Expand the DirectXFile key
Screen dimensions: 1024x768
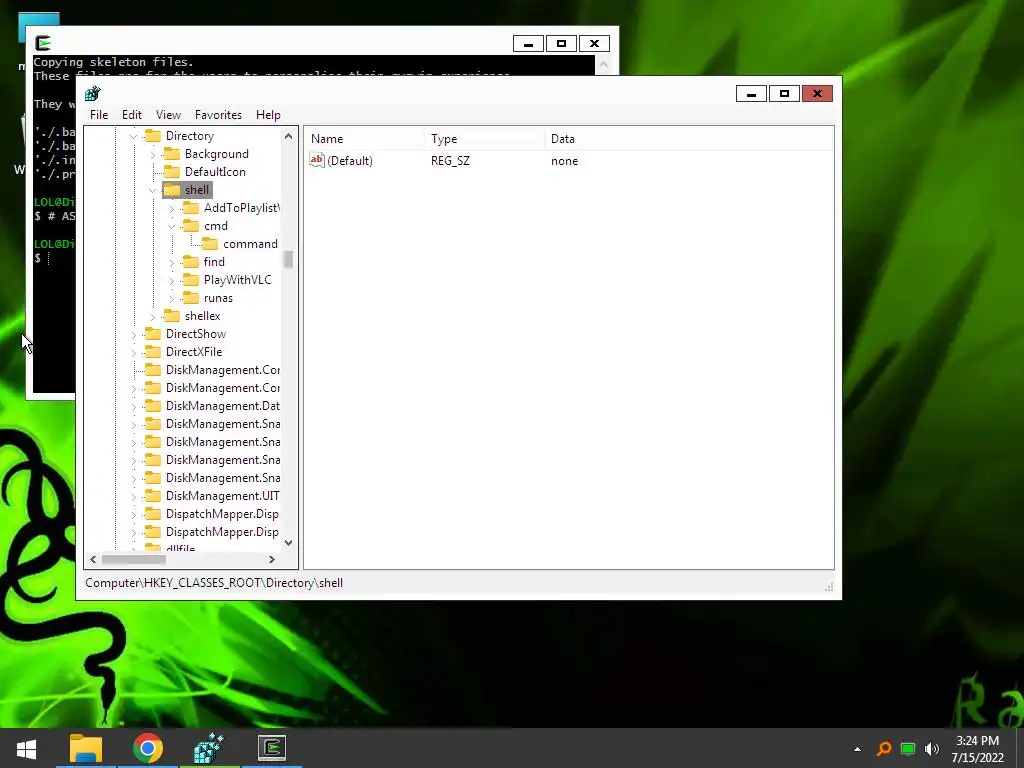pos(133,353)
